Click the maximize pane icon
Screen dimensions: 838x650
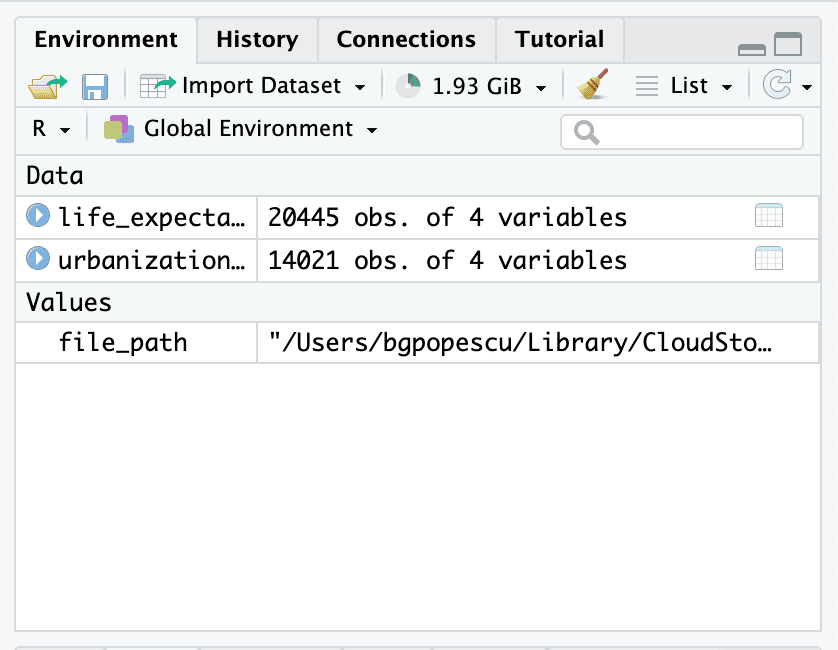coord(788,45)
